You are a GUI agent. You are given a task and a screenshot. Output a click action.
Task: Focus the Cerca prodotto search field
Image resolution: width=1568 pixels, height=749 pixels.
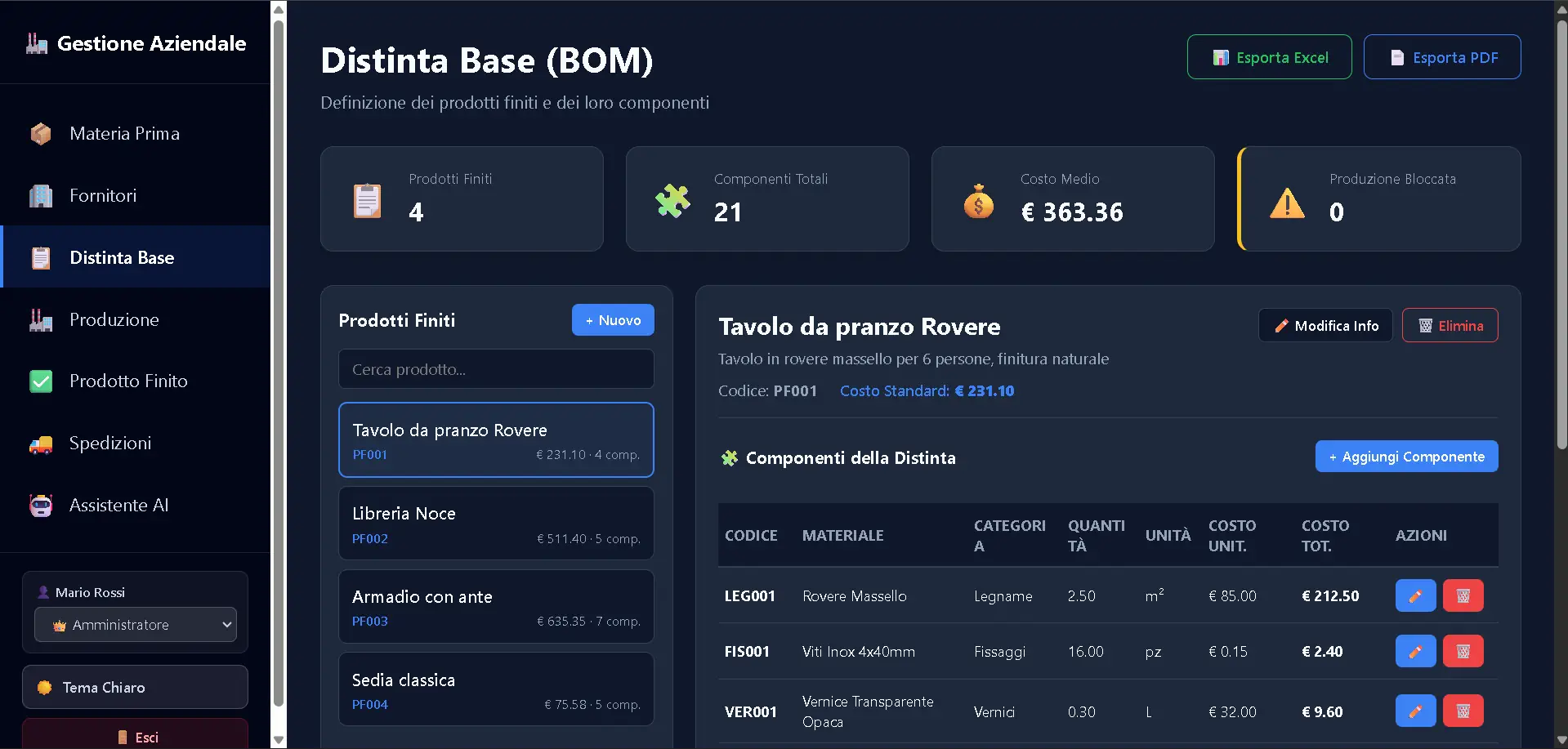(496, 369)
